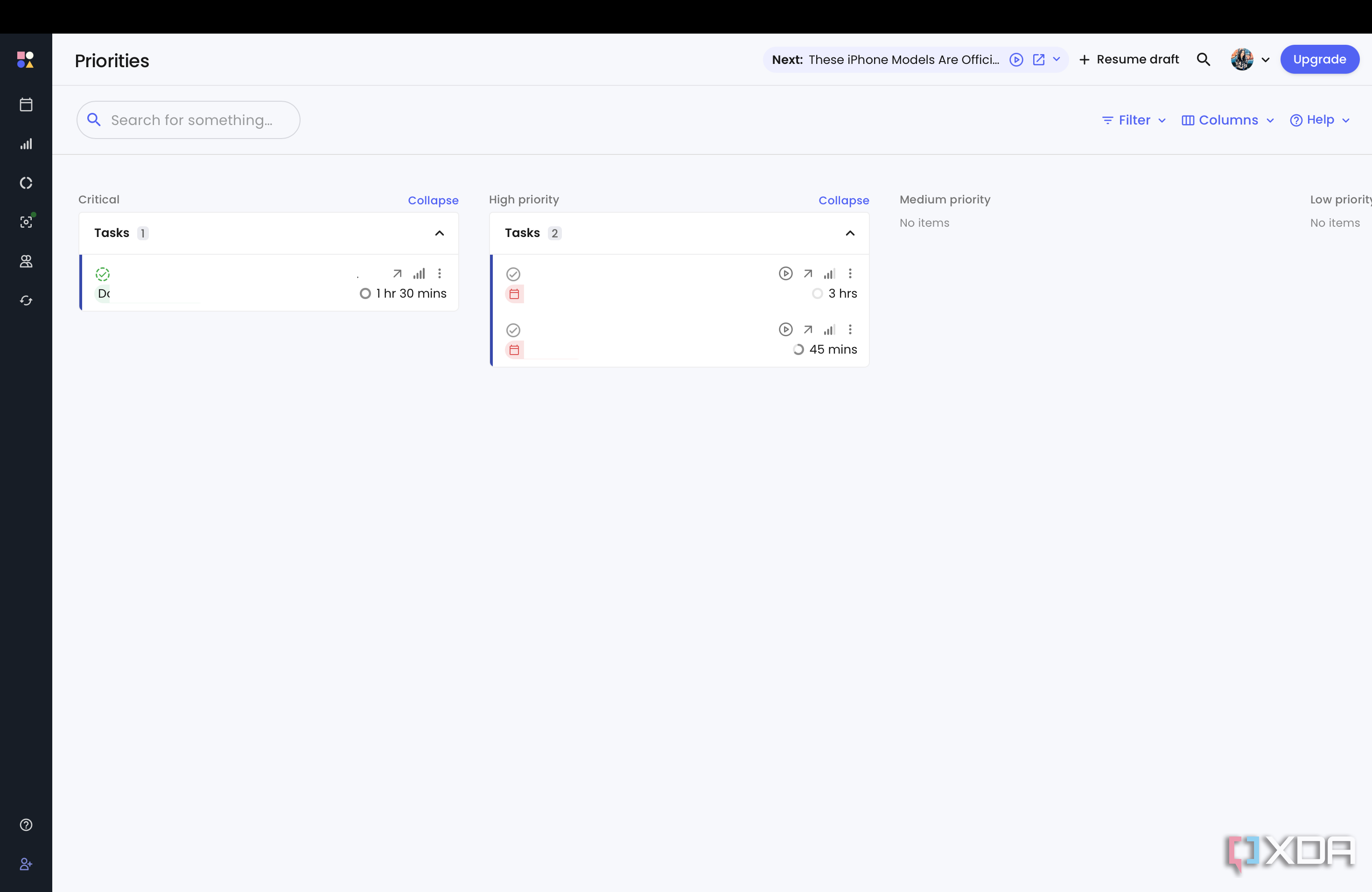Open the Columns dropdown

tap(1227, 120)
